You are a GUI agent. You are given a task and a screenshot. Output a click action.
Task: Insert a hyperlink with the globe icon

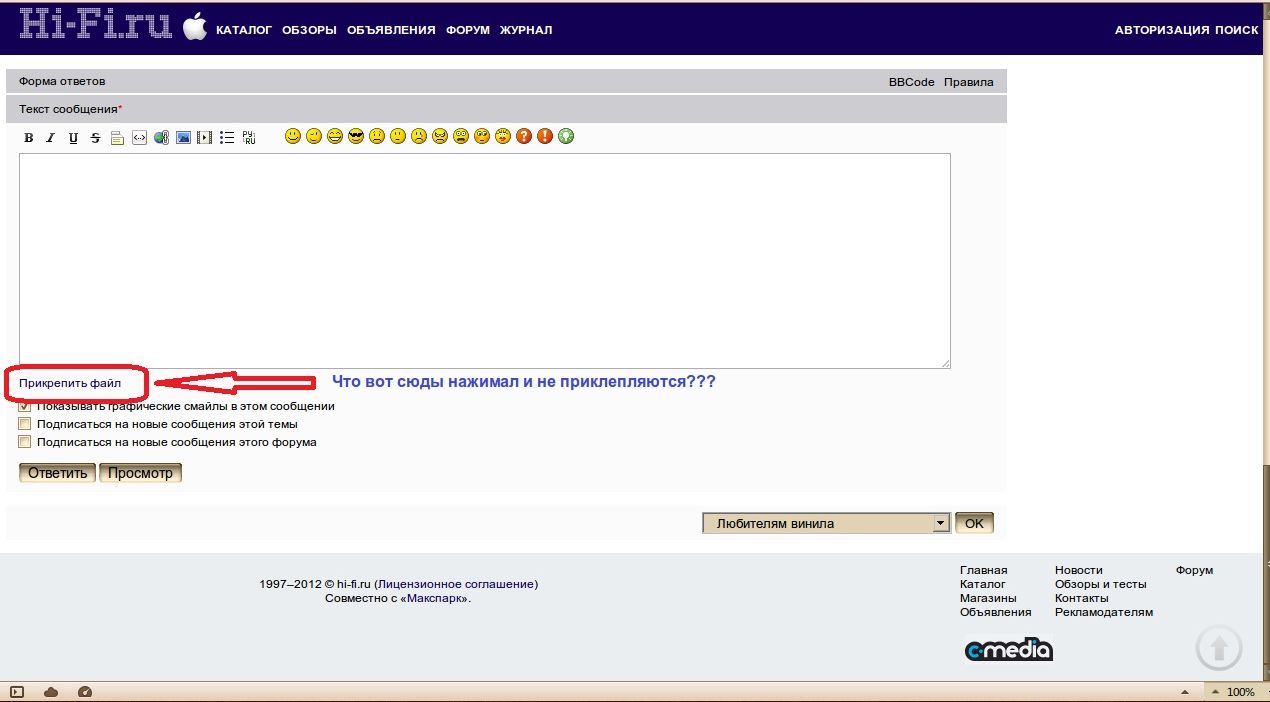pos(161,138)
